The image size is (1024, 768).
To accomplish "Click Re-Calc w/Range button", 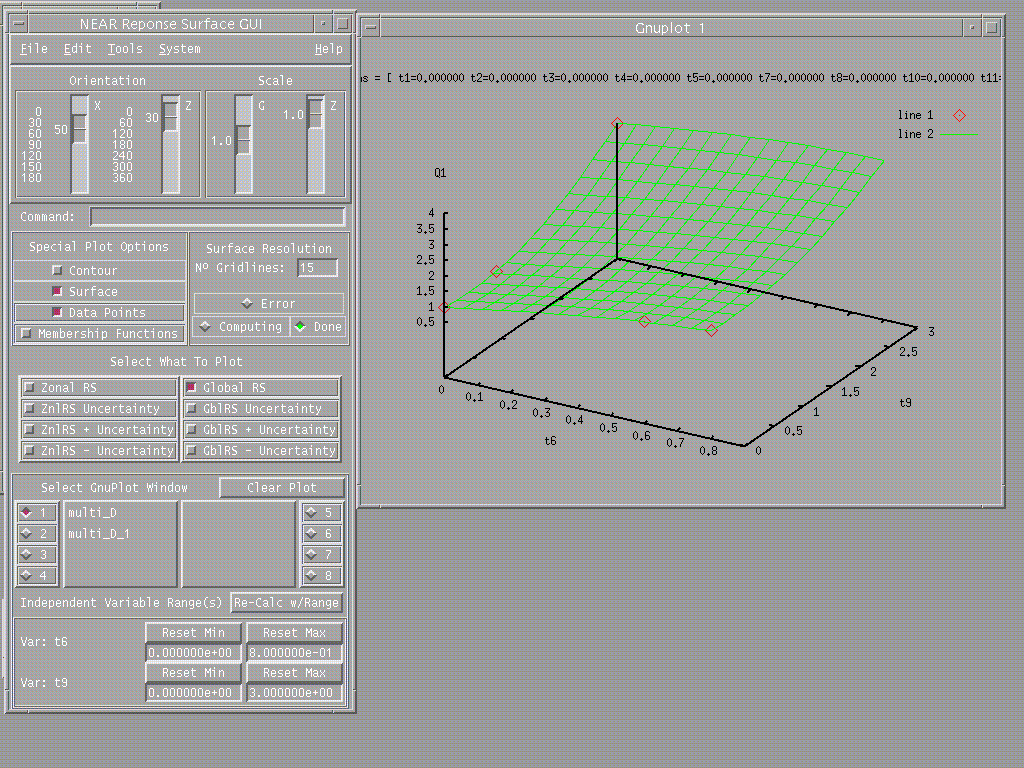I will click(x=287, y=603).
